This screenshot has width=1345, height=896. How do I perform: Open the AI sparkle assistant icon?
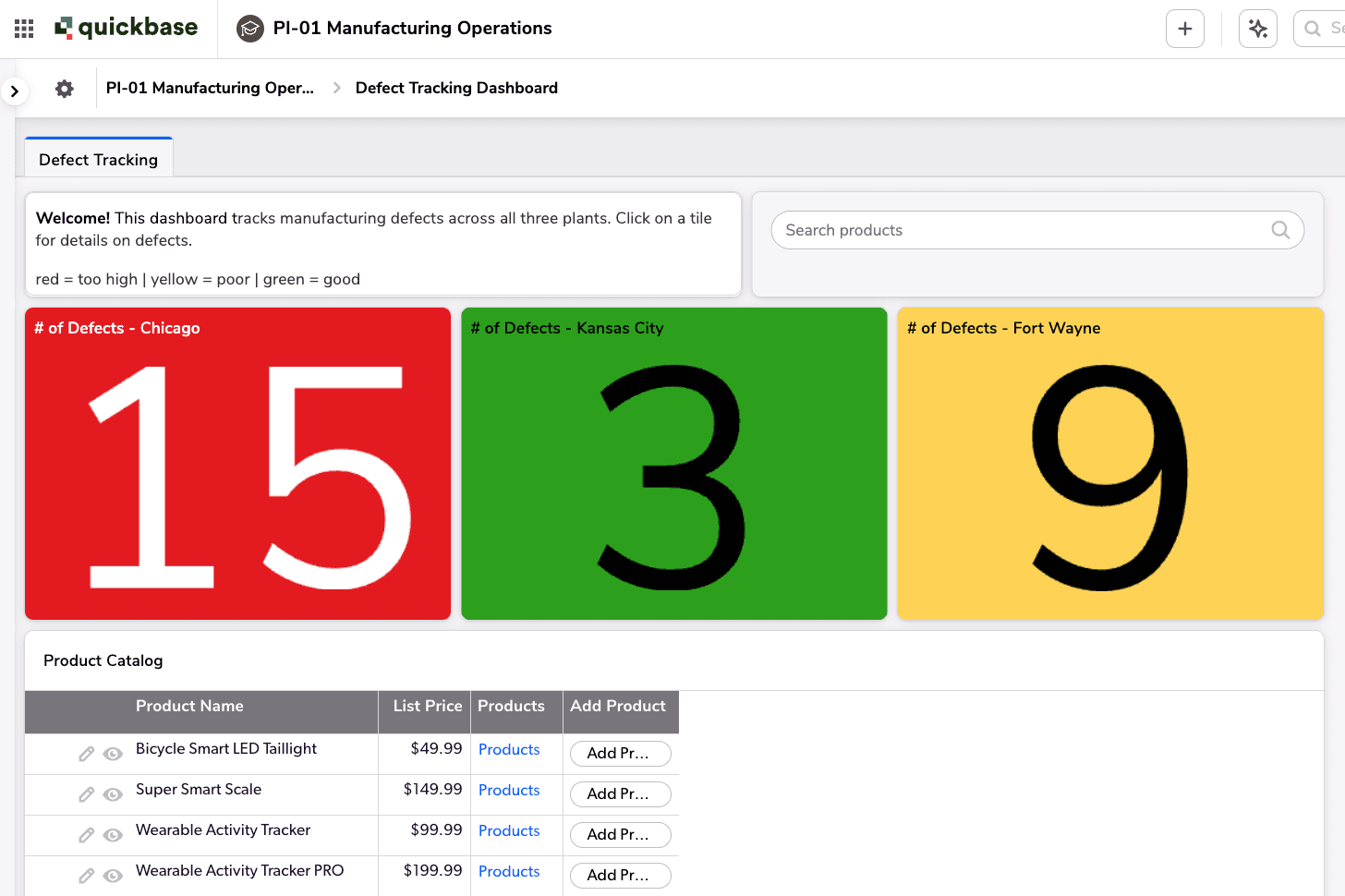[x=1257, y=29]
